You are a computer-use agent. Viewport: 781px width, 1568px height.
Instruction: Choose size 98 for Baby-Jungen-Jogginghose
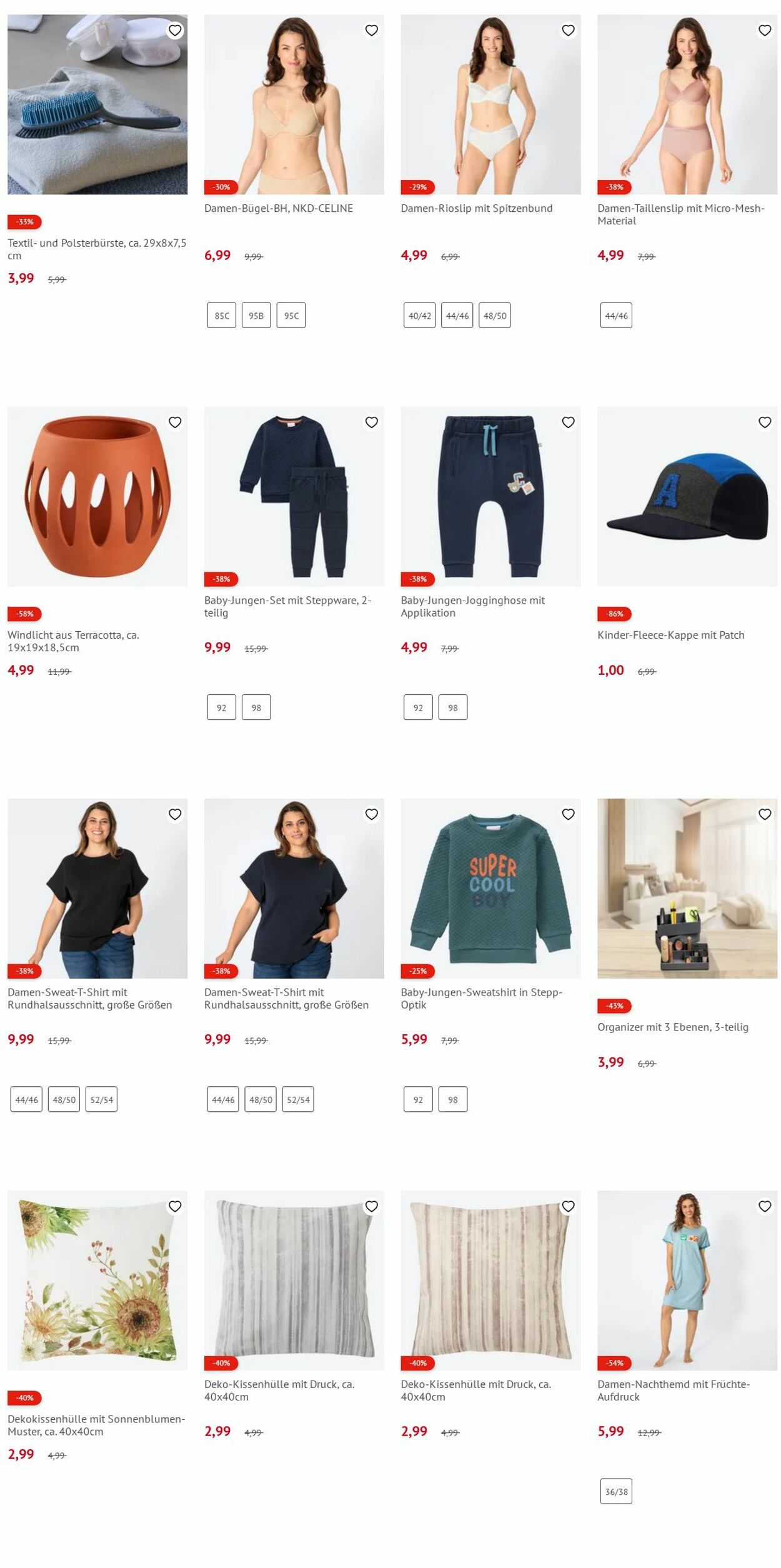[453, 707]
